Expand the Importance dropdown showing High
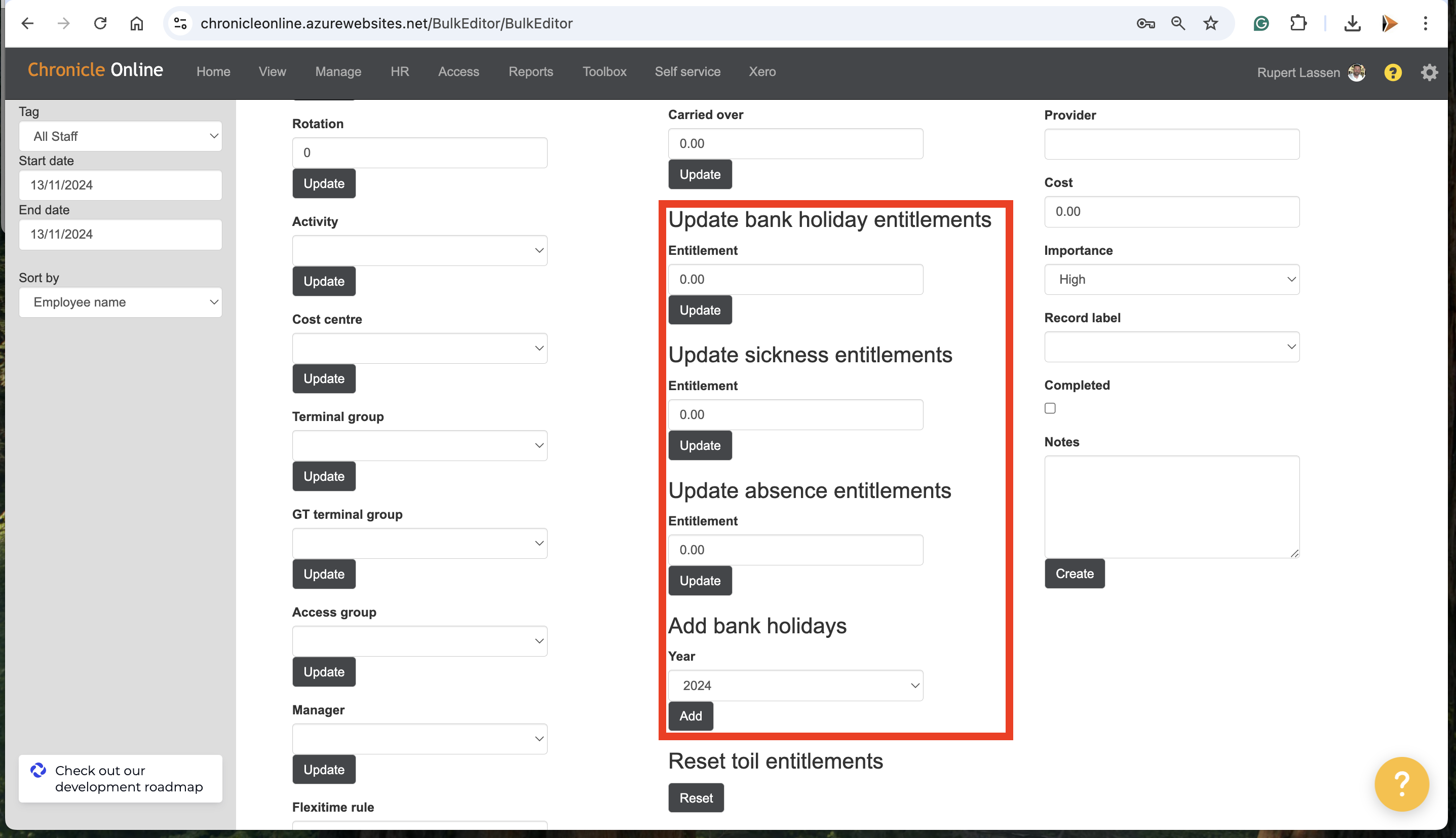The image size is (1456, 838). (1171, 279)
